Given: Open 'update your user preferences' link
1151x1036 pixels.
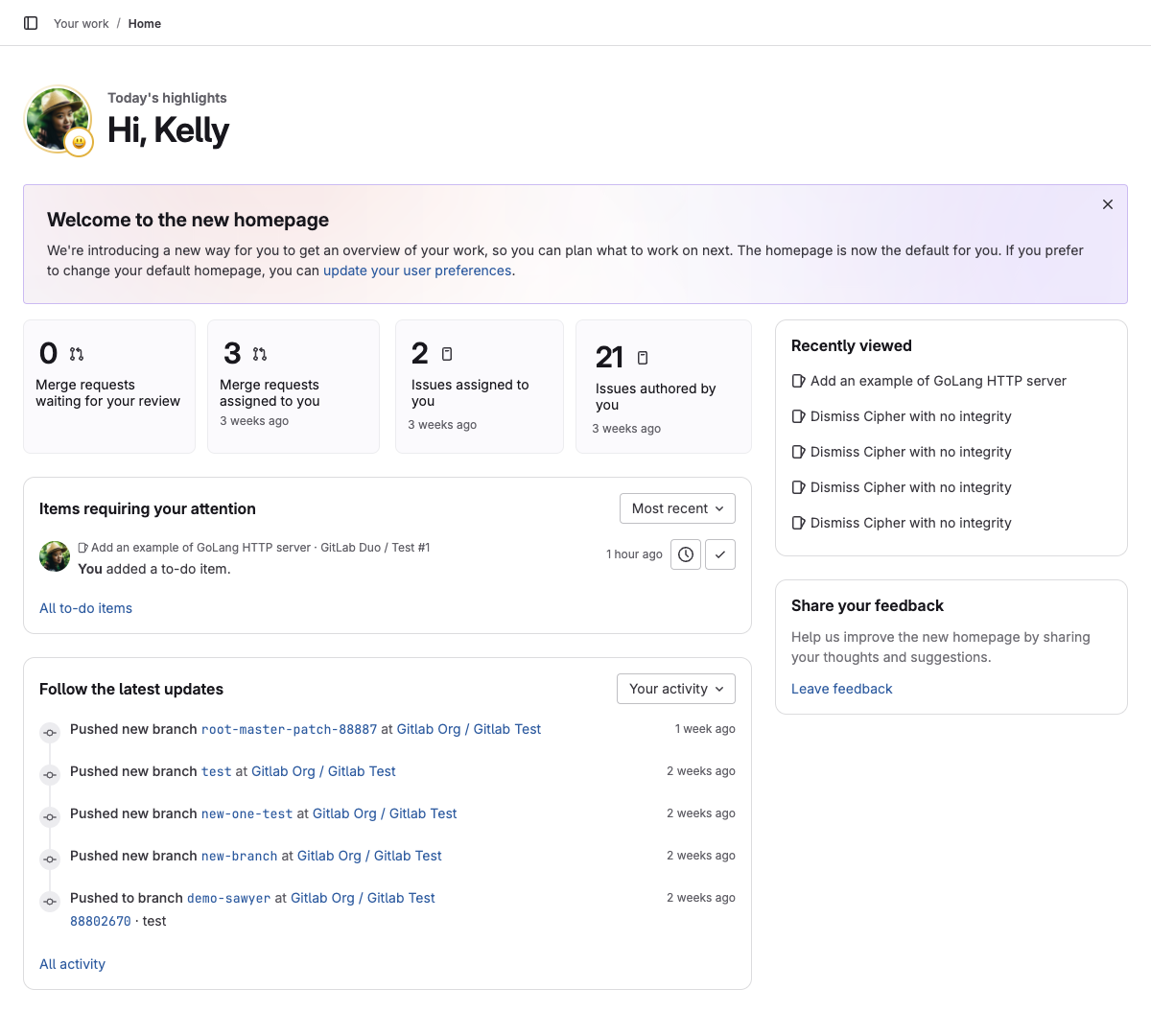Looking at the screenshot, I should [416, 271].
